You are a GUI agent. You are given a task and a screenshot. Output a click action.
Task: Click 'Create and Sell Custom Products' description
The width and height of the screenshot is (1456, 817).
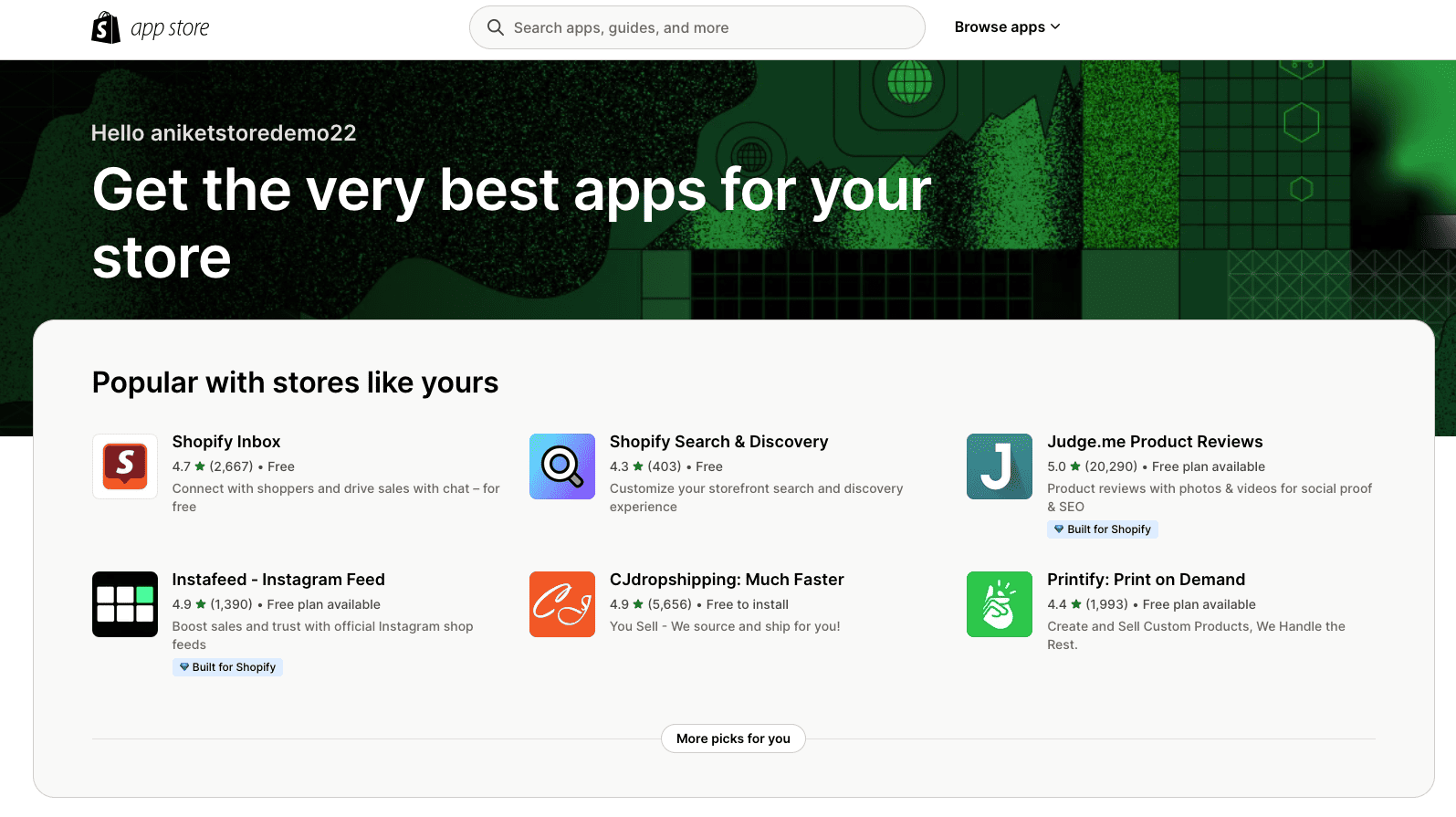tap(1196, 635)
